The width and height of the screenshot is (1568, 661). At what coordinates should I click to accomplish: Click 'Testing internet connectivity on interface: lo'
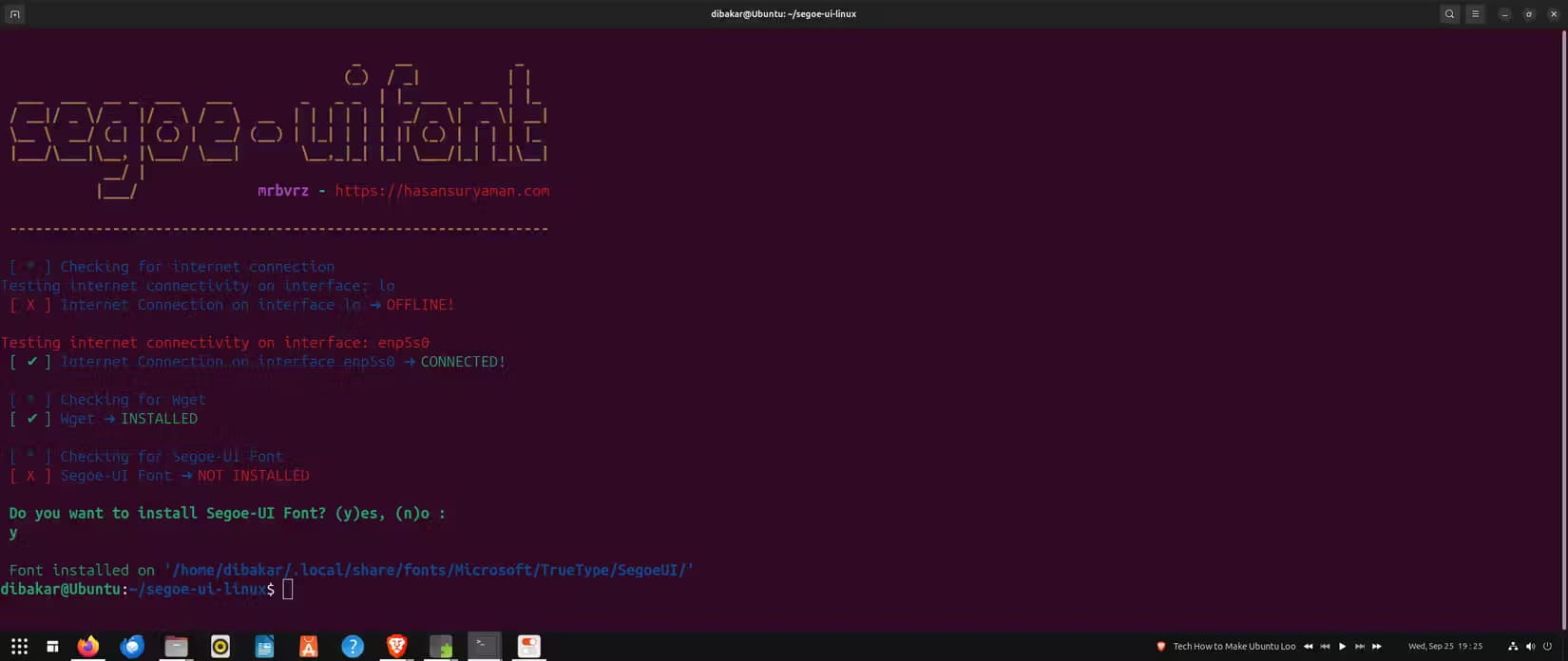(x=198, y=286)
